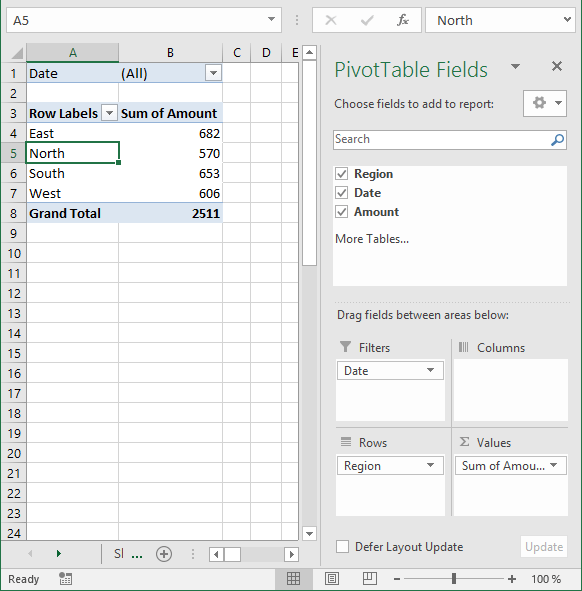Select column D header
Screen dimensions: 582x591
(266, 53)
